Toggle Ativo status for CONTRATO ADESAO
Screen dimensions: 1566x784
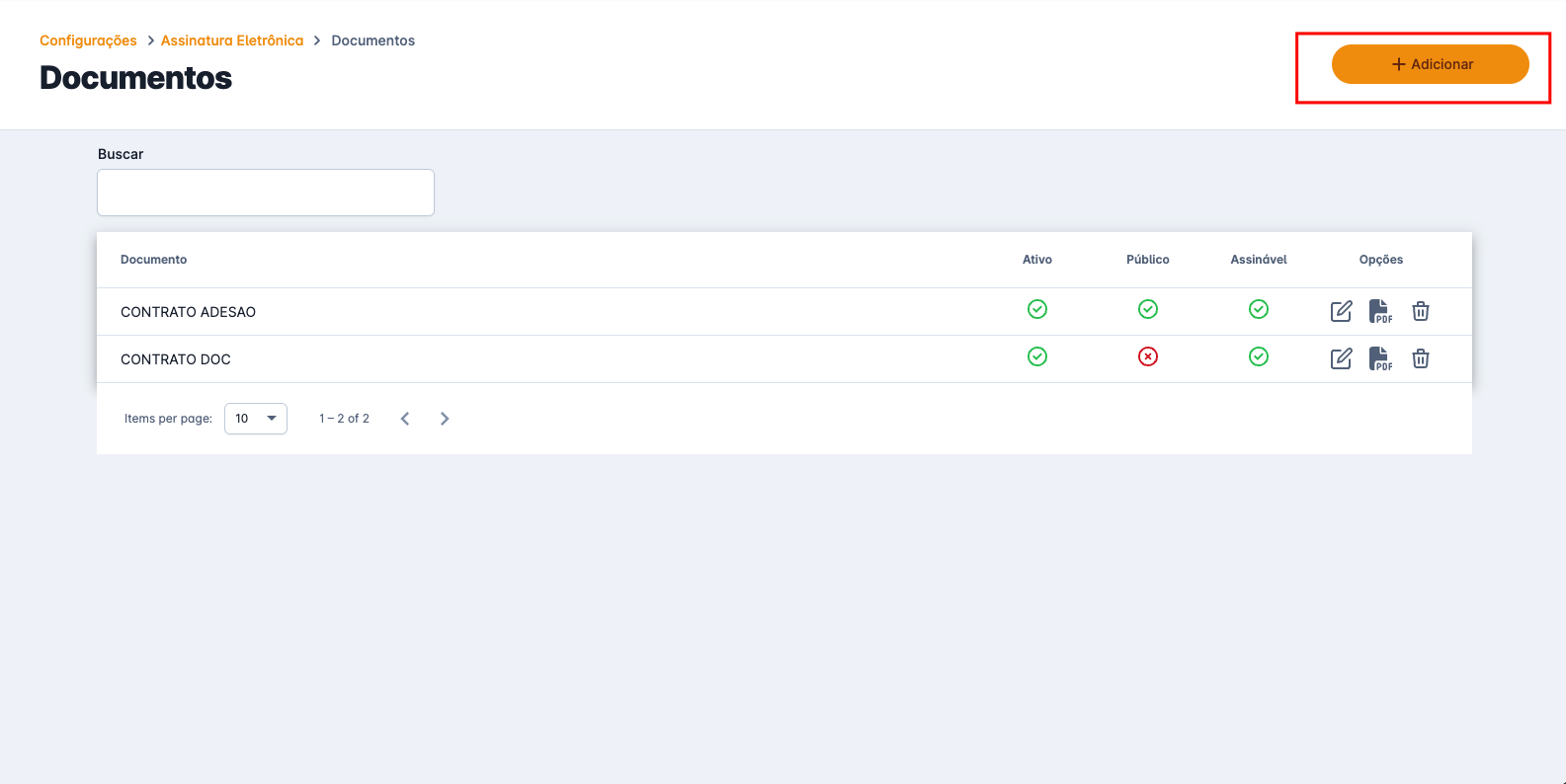point(1036,309)
